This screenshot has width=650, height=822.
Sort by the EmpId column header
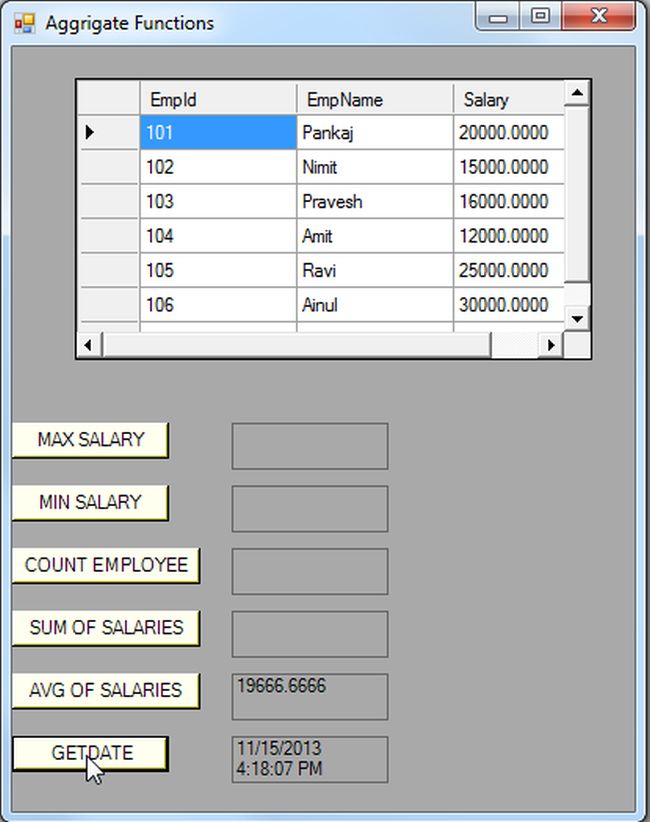coord(218,99)
